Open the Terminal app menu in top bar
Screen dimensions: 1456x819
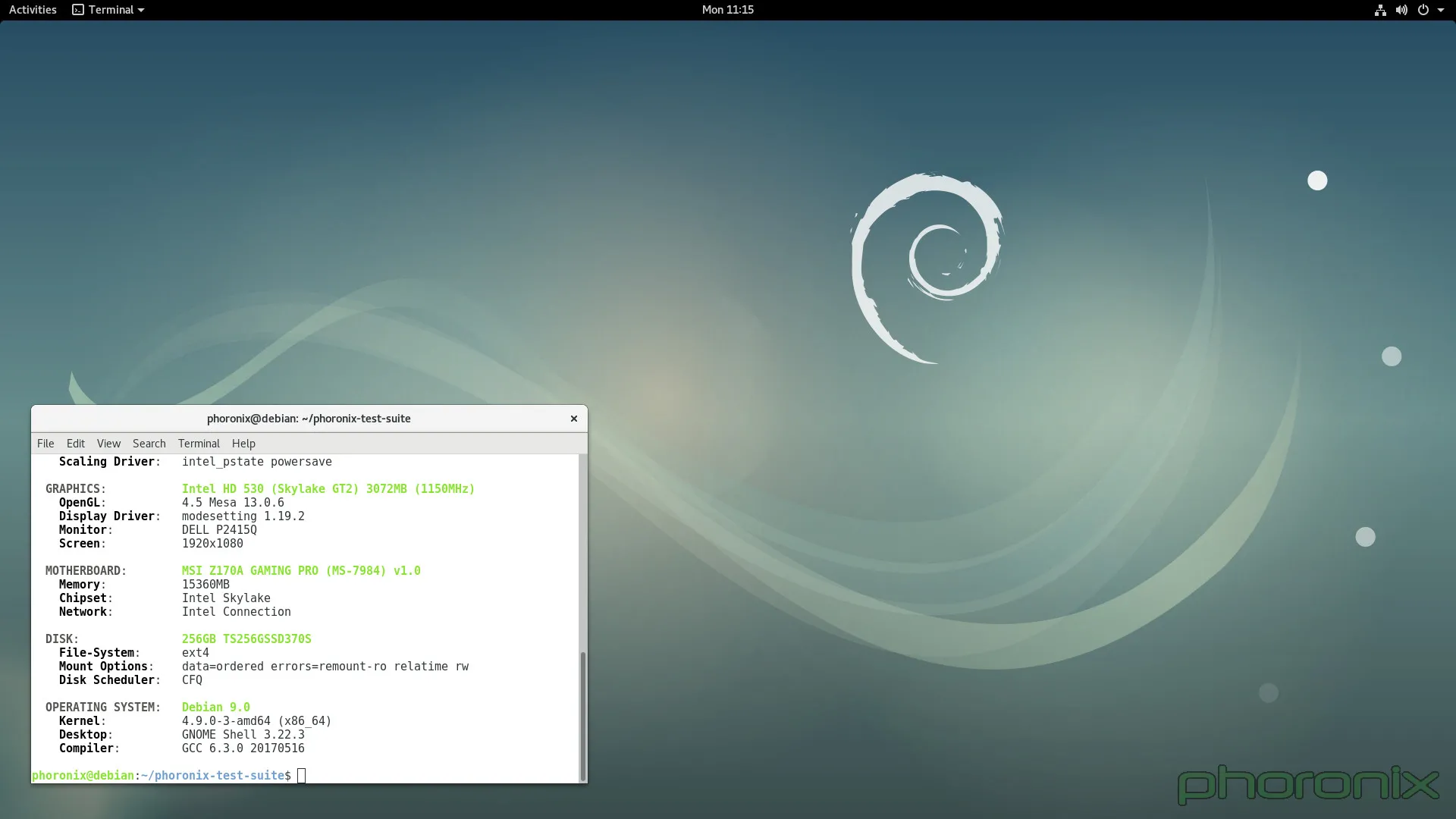pos(108,10)
